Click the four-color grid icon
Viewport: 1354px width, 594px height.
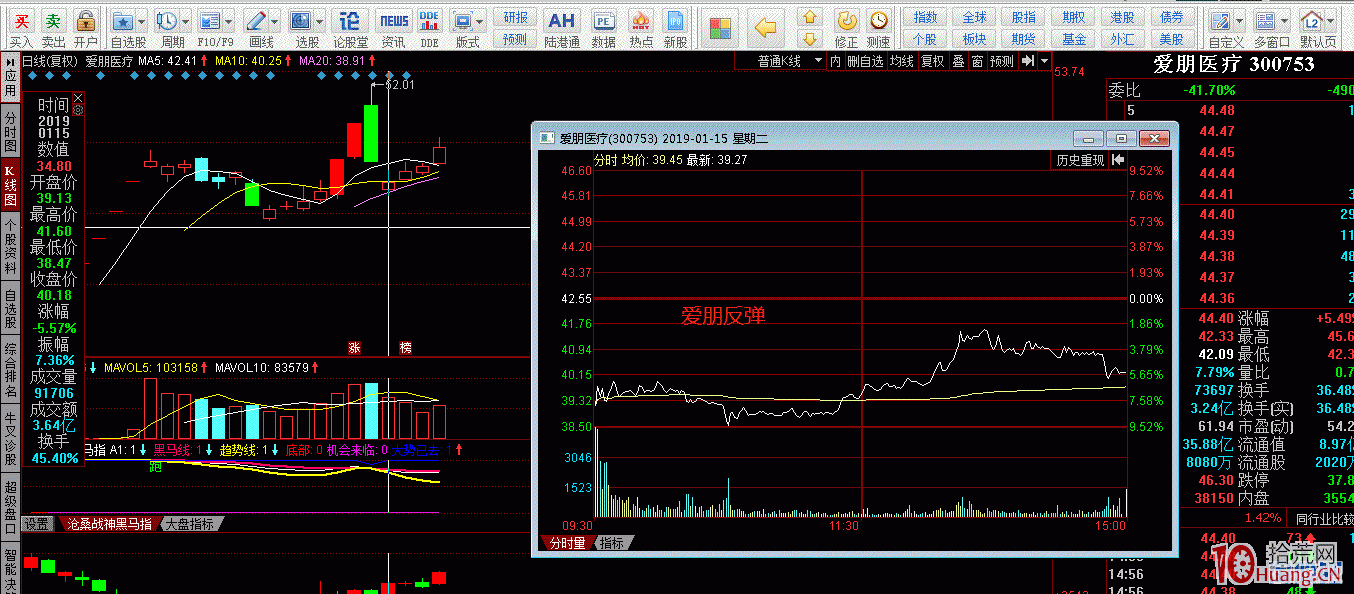[721, 27]
